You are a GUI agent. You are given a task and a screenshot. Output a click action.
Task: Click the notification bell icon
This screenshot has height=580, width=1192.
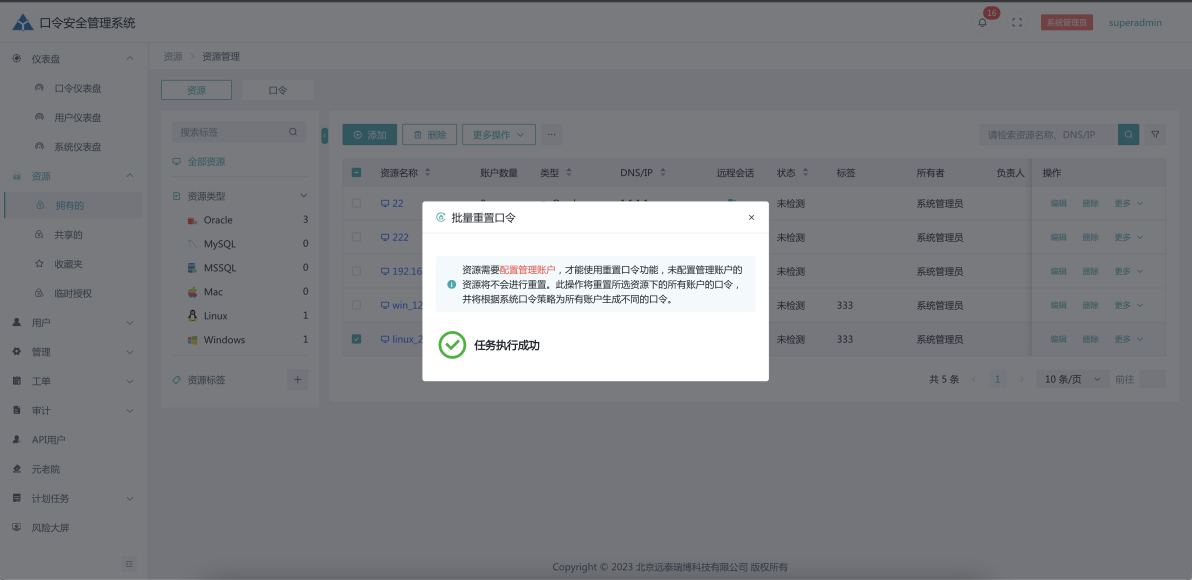(x=982, y=23)
